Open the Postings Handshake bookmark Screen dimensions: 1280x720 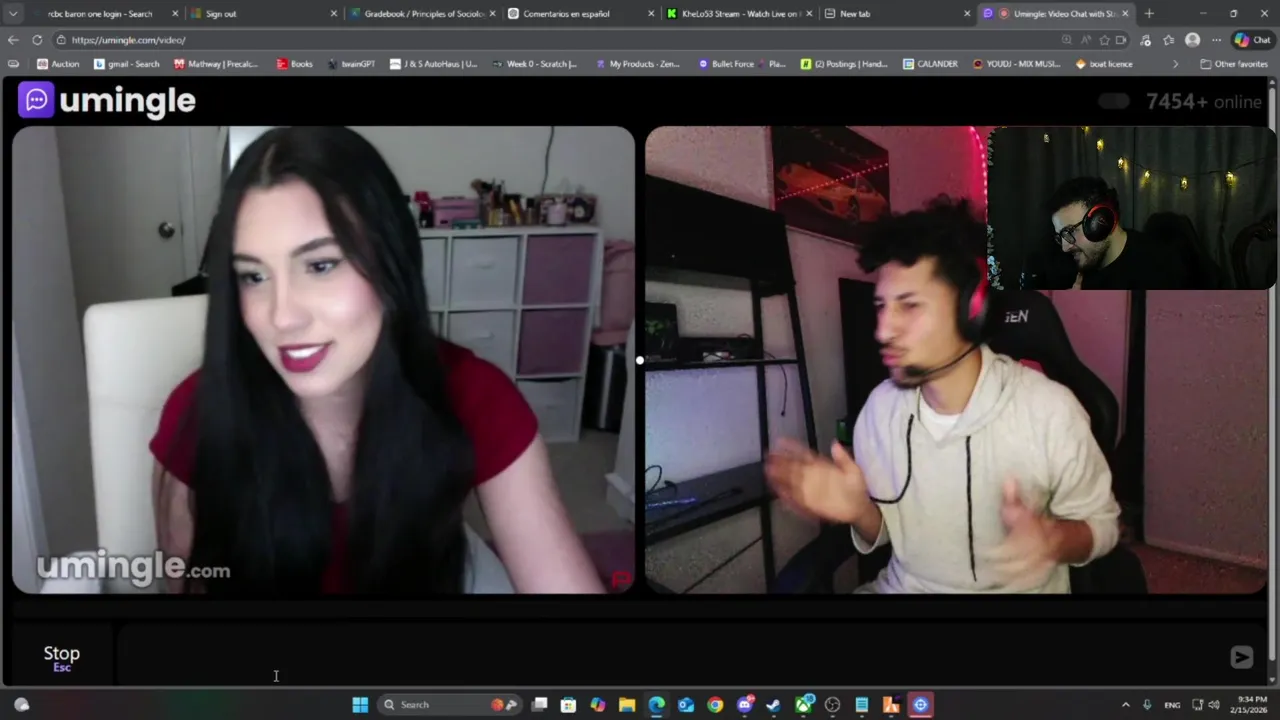click(x=843, y=64)
